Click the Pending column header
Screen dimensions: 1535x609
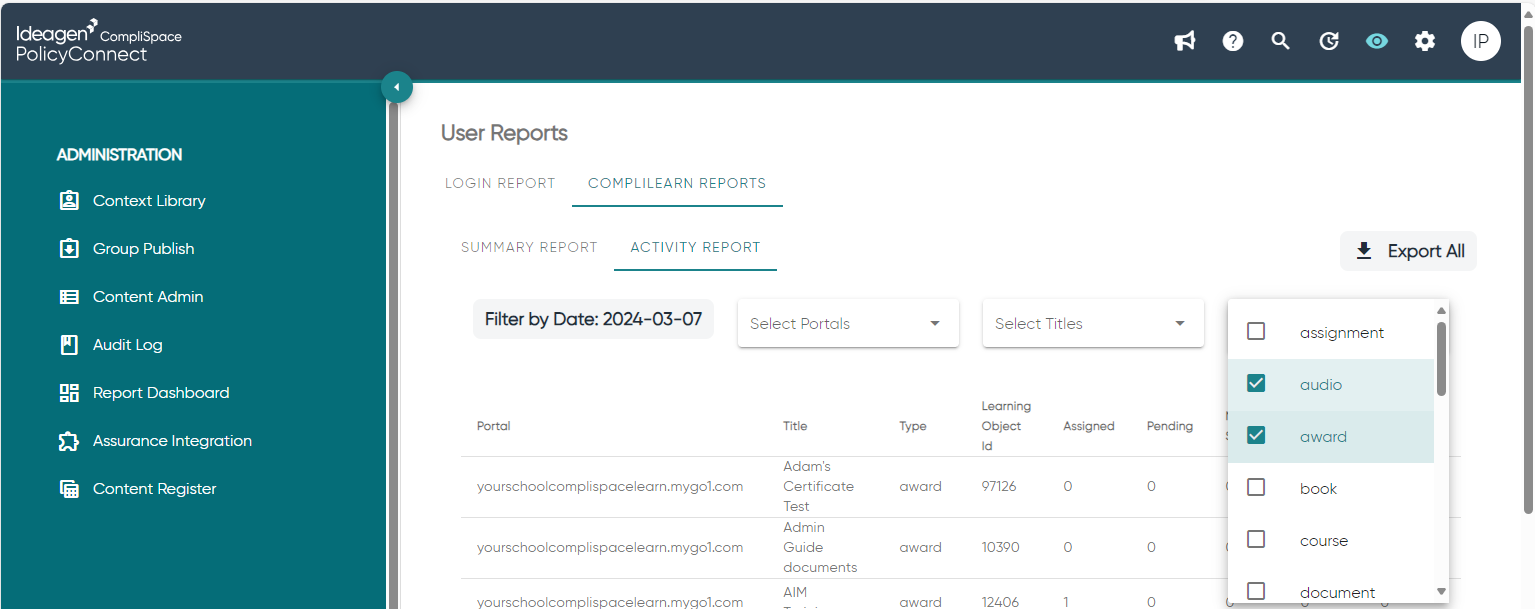[x=1170, y=426]
